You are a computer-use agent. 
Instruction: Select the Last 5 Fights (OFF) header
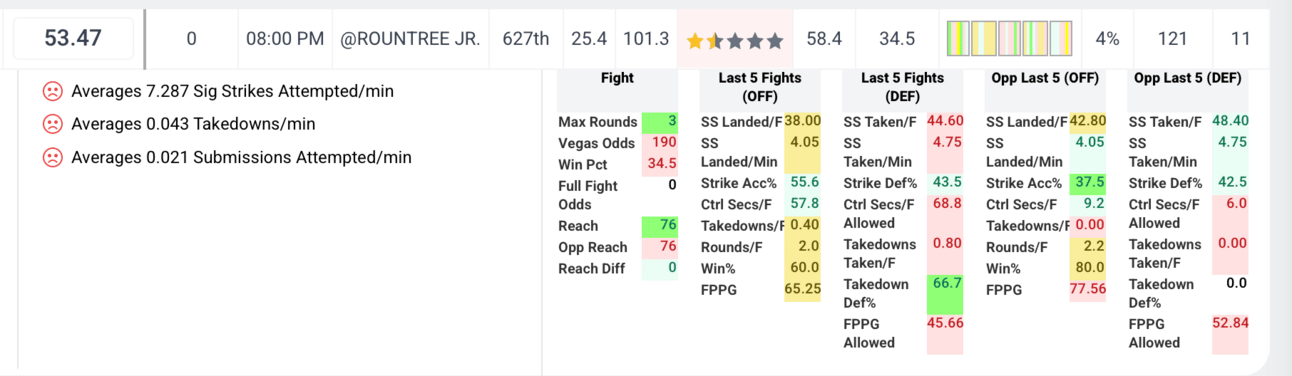760,87
